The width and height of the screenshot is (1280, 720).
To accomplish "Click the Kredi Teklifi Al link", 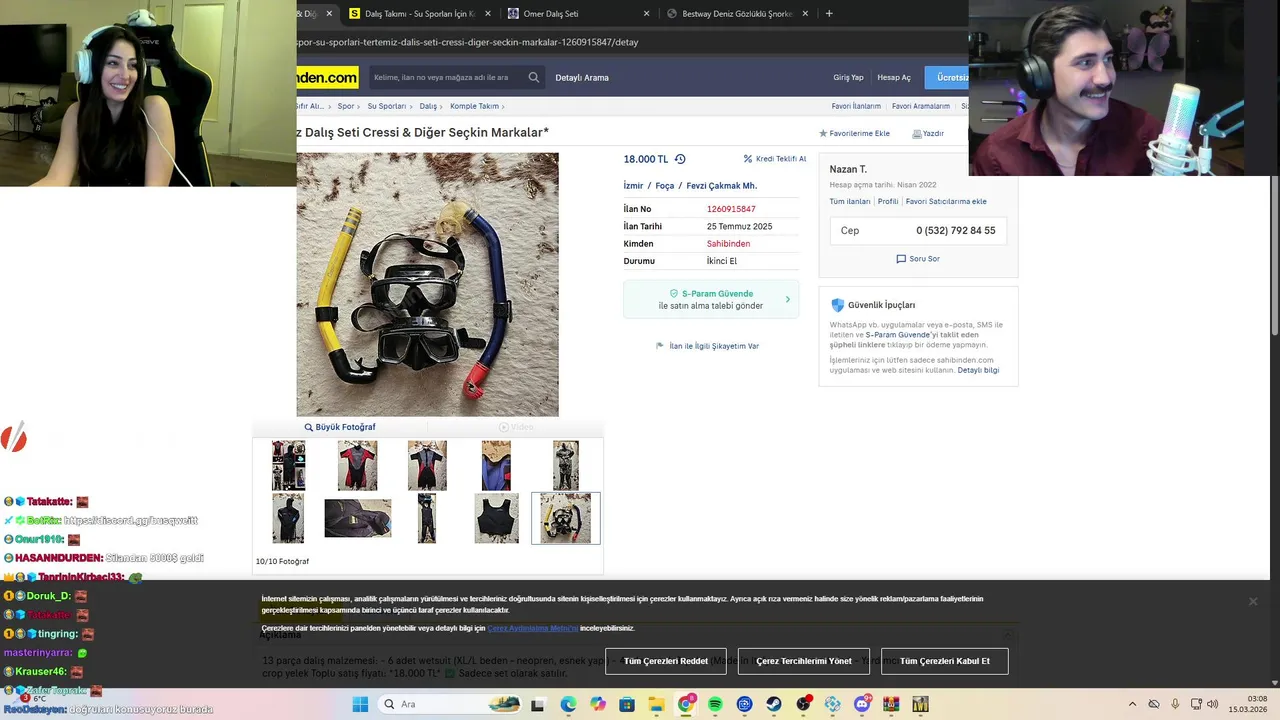I will (x=775, y=159).
